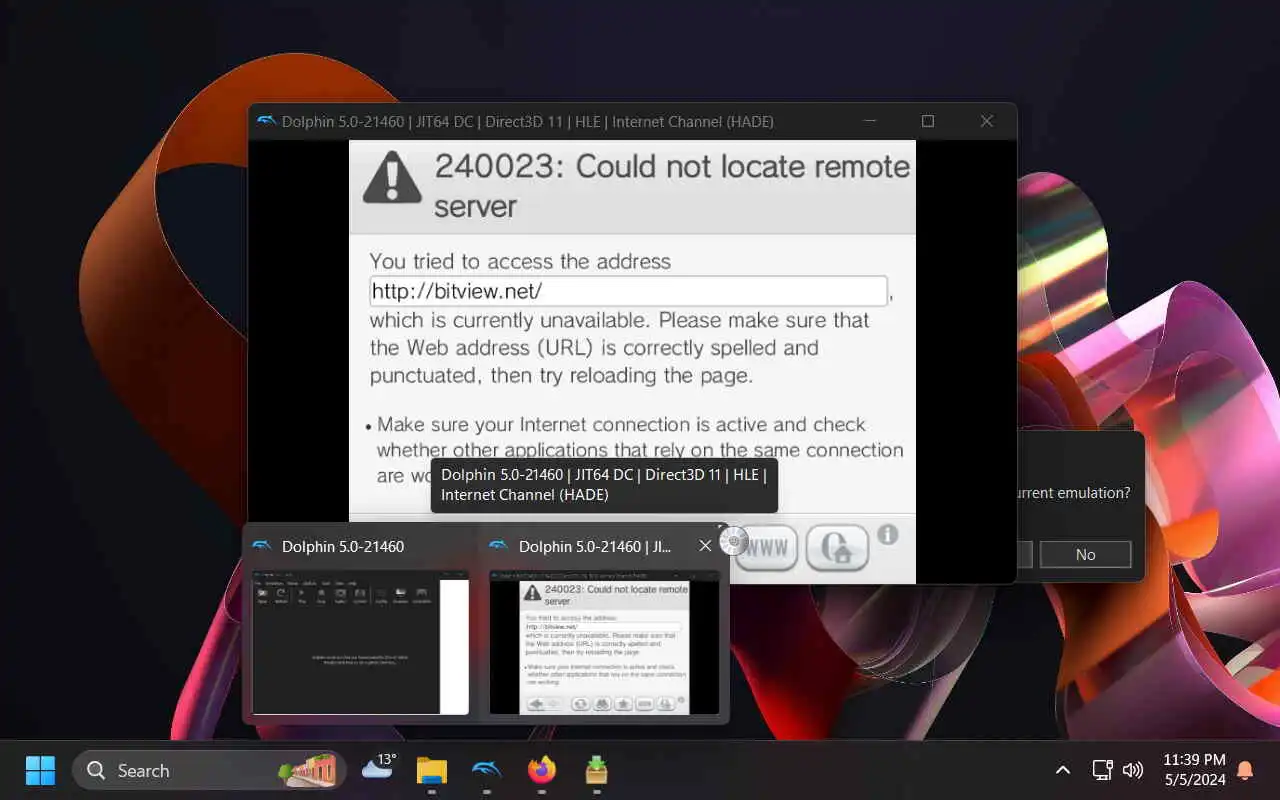Click 'You tried to access the address' text

520,261
